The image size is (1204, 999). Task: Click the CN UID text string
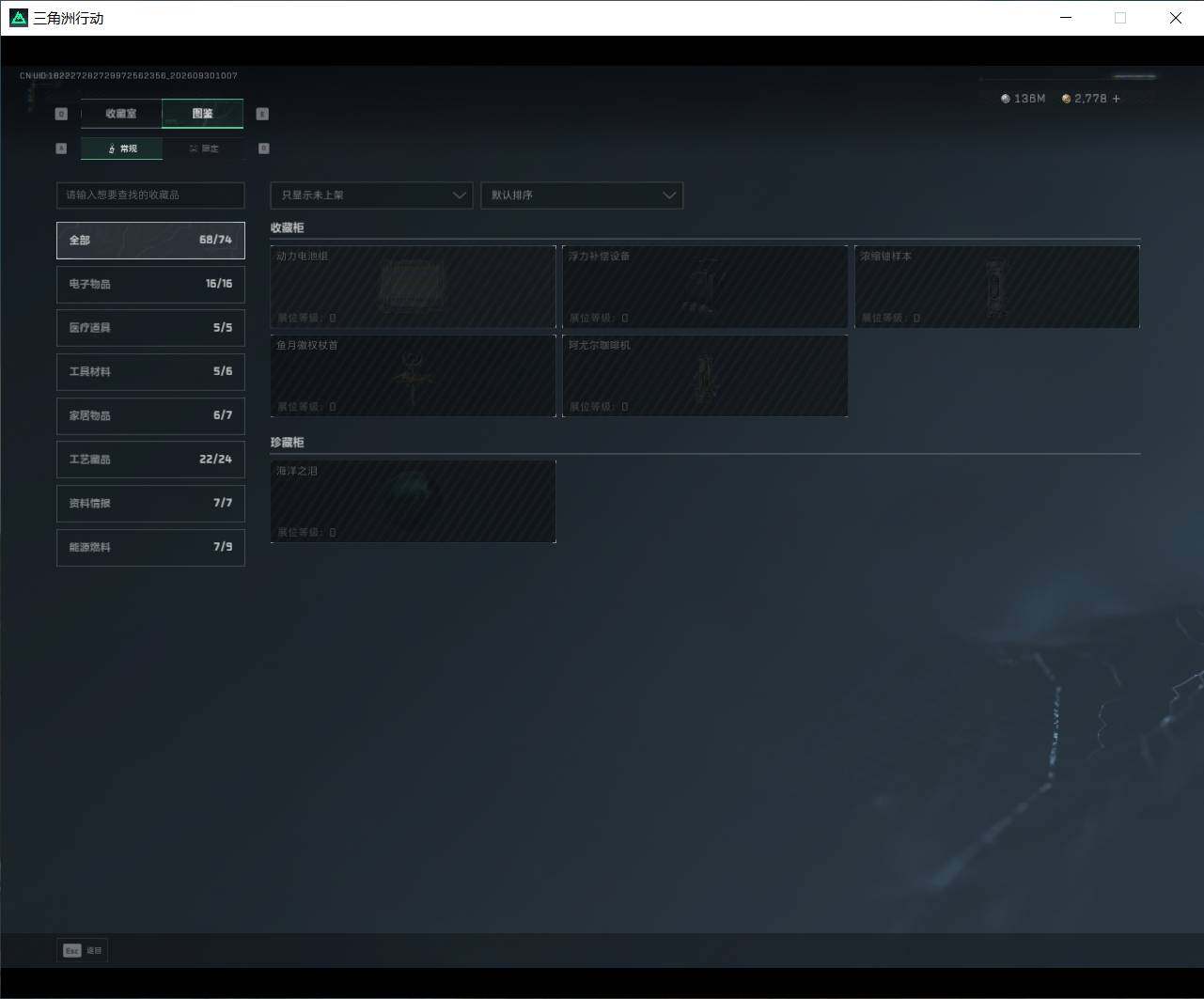129,75
